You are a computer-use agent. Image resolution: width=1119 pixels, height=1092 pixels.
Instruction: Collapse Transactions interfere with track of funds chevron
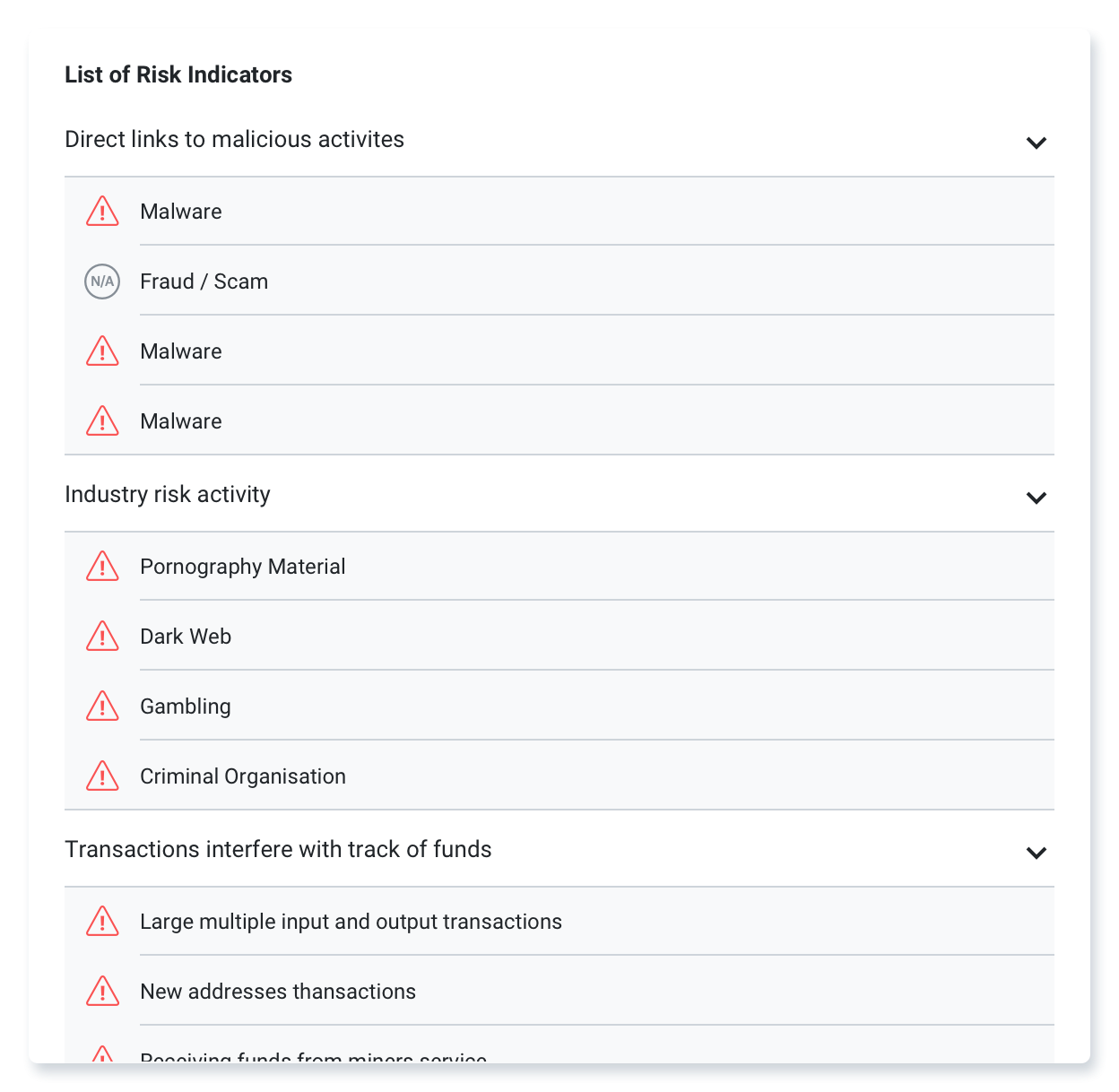click(1037, 853)
